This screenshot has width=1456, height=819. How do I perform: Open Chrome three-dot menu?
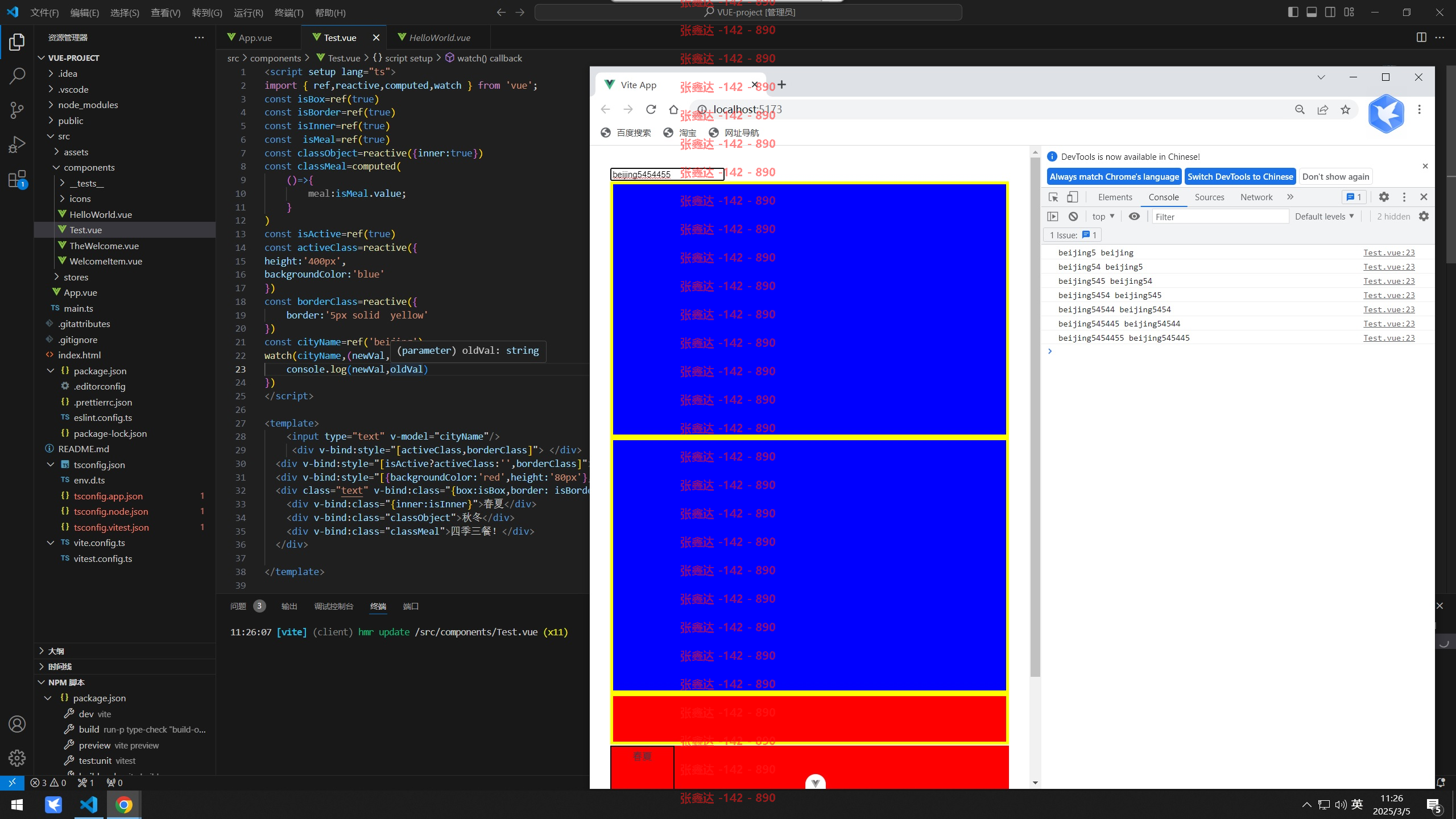coord(1419,109)
